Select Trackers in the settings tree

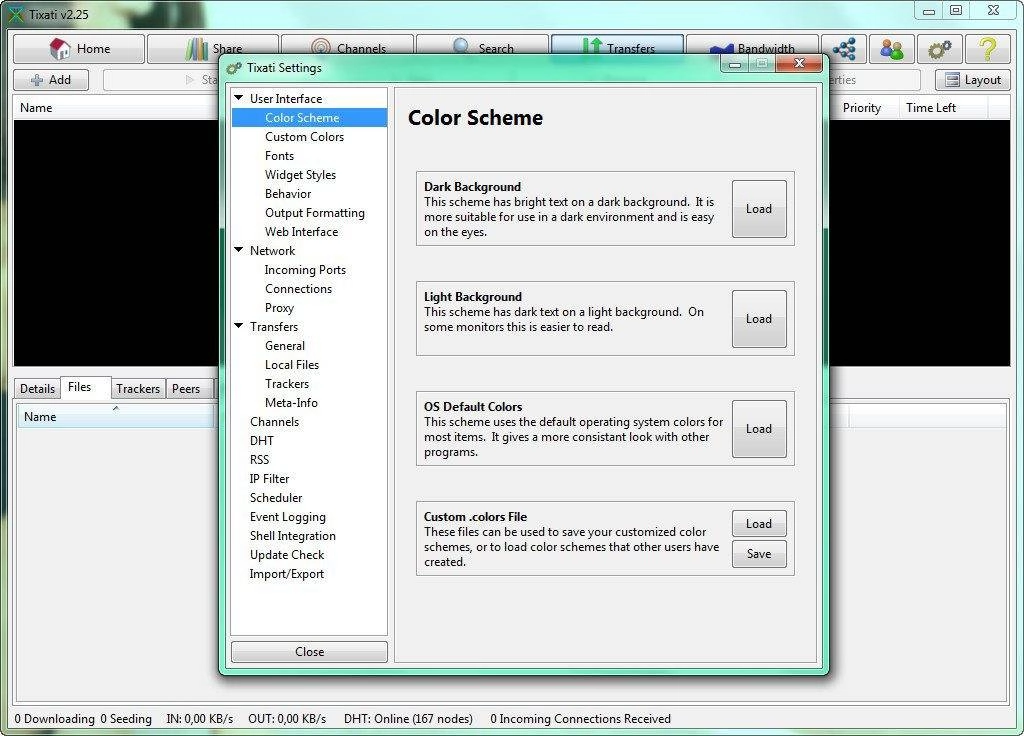point(287,383)
